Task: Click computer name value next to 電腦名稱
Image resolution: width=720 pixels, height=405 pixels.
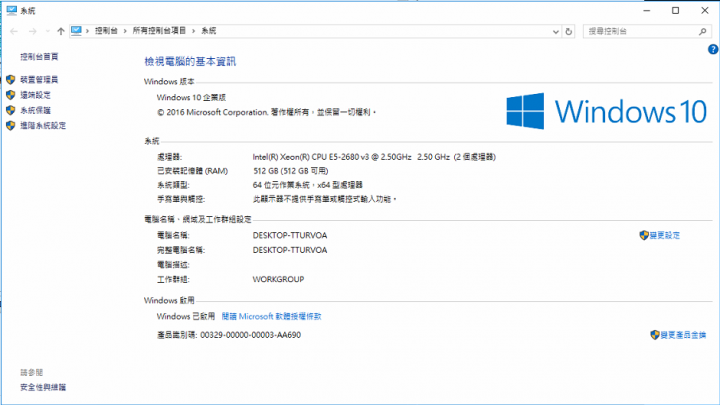Action: (290, 235)
